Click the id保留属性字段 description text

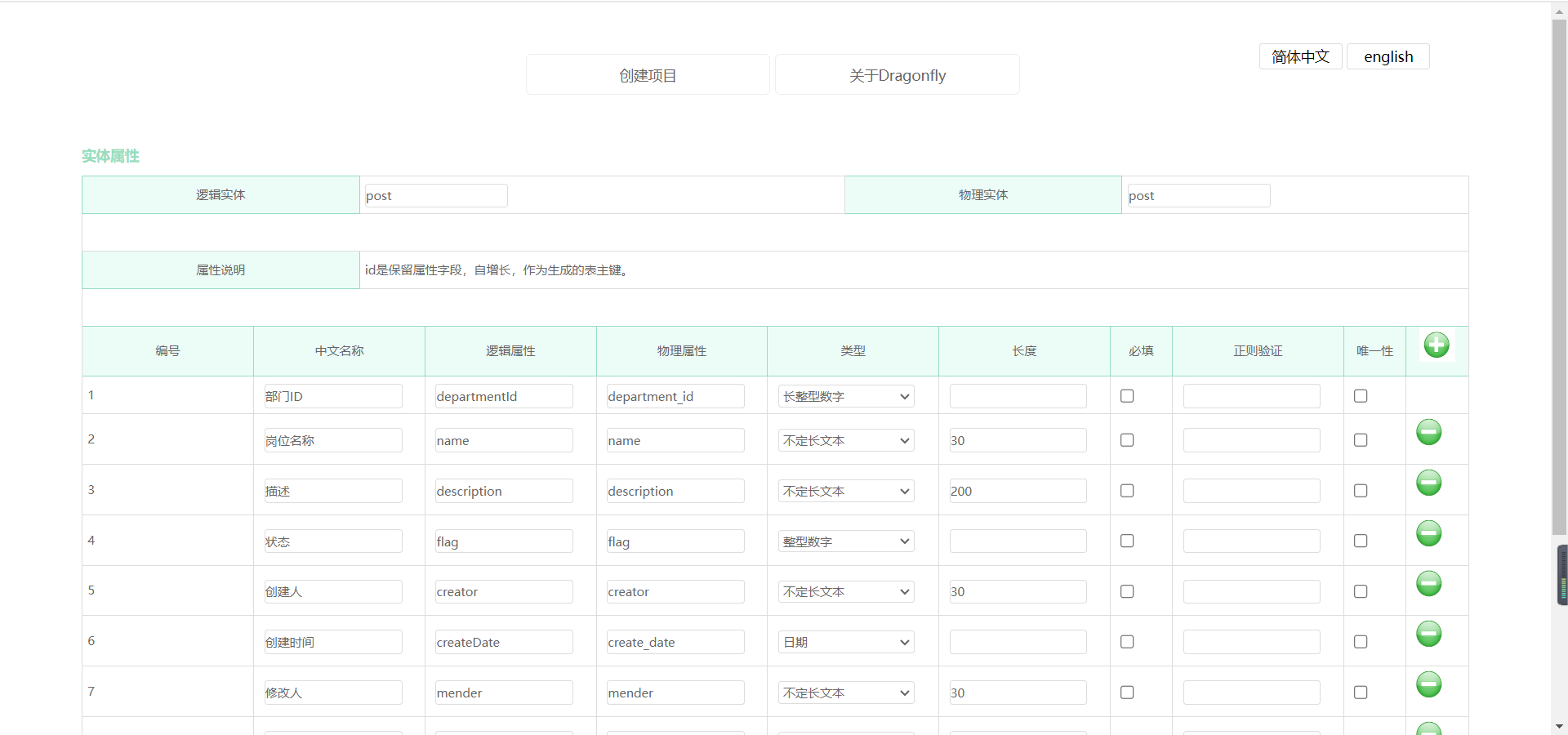click(x=497, y=270)
